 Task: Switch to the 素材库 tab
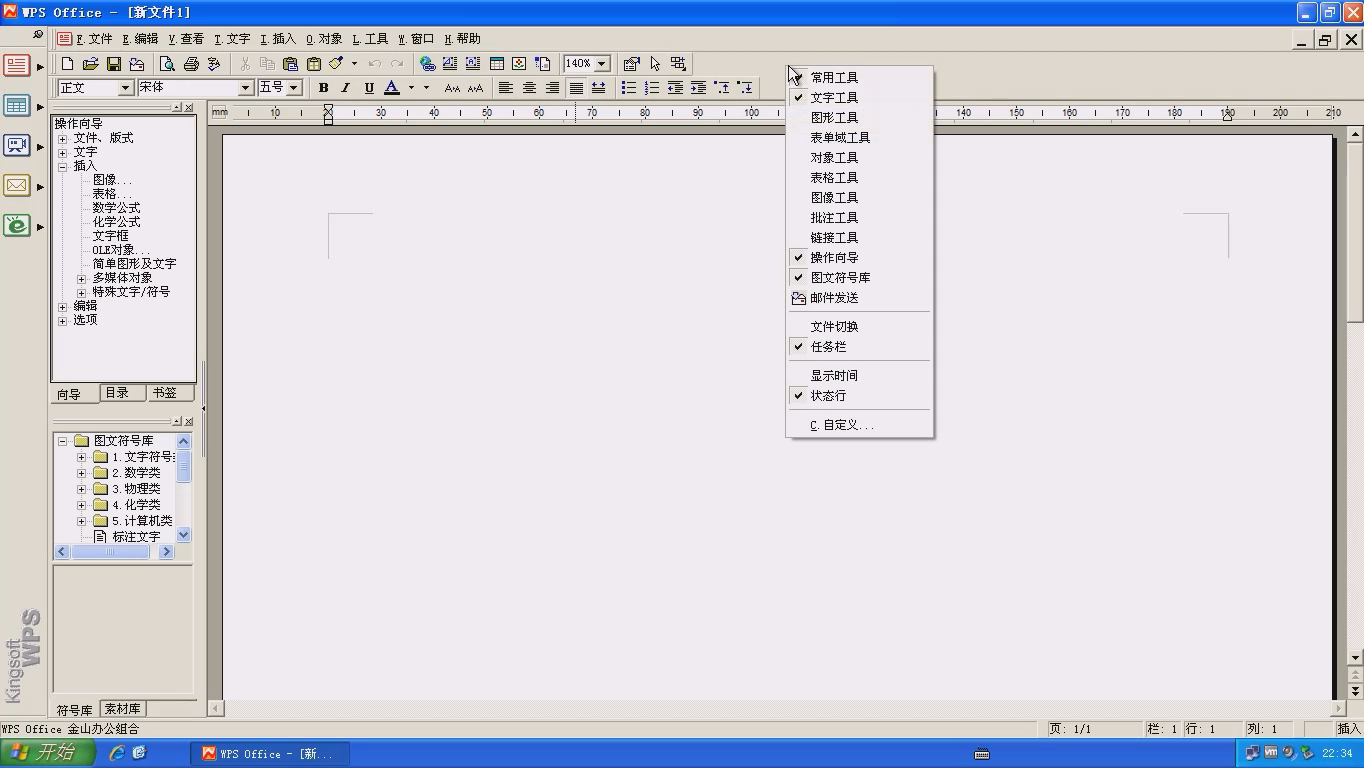click(122, 709)
